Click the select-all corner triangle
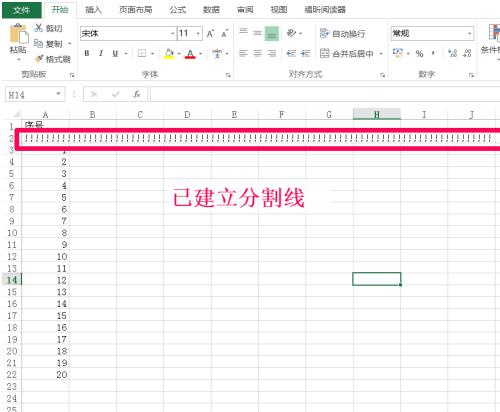Screen dimensions: 500x412 coord(16,114)
